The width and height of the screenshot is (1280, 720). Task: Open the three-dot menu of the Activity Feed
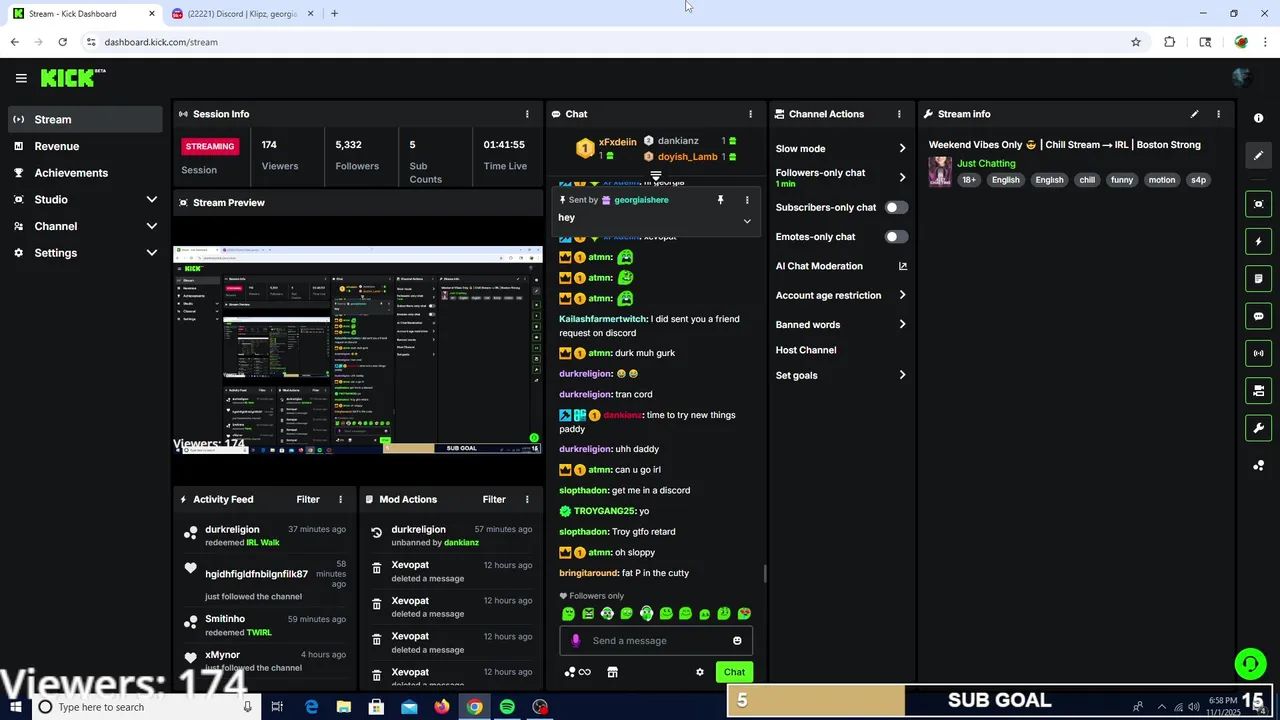click(x=340, y=499)
